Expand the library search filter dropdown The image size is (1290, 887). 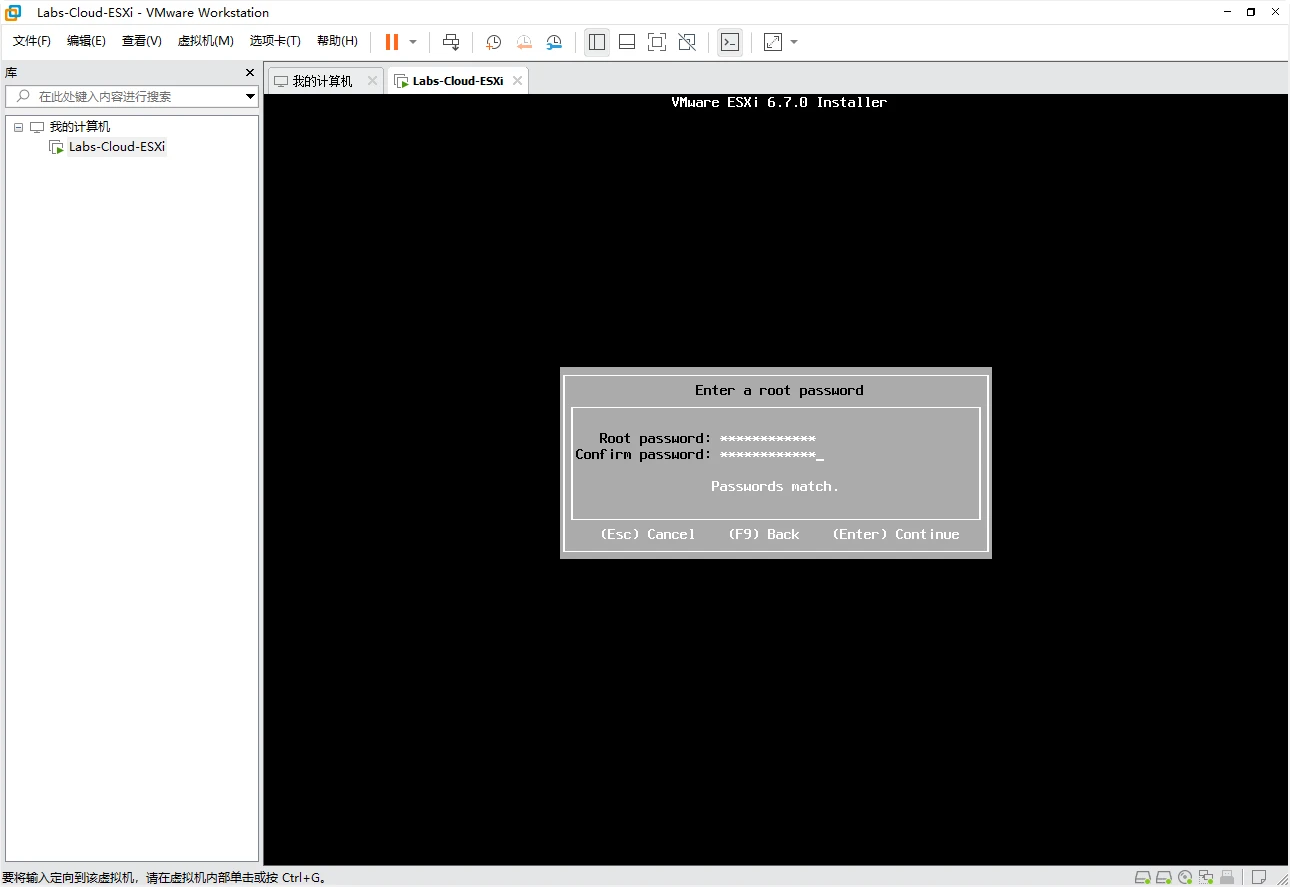(x=250, y=97)
